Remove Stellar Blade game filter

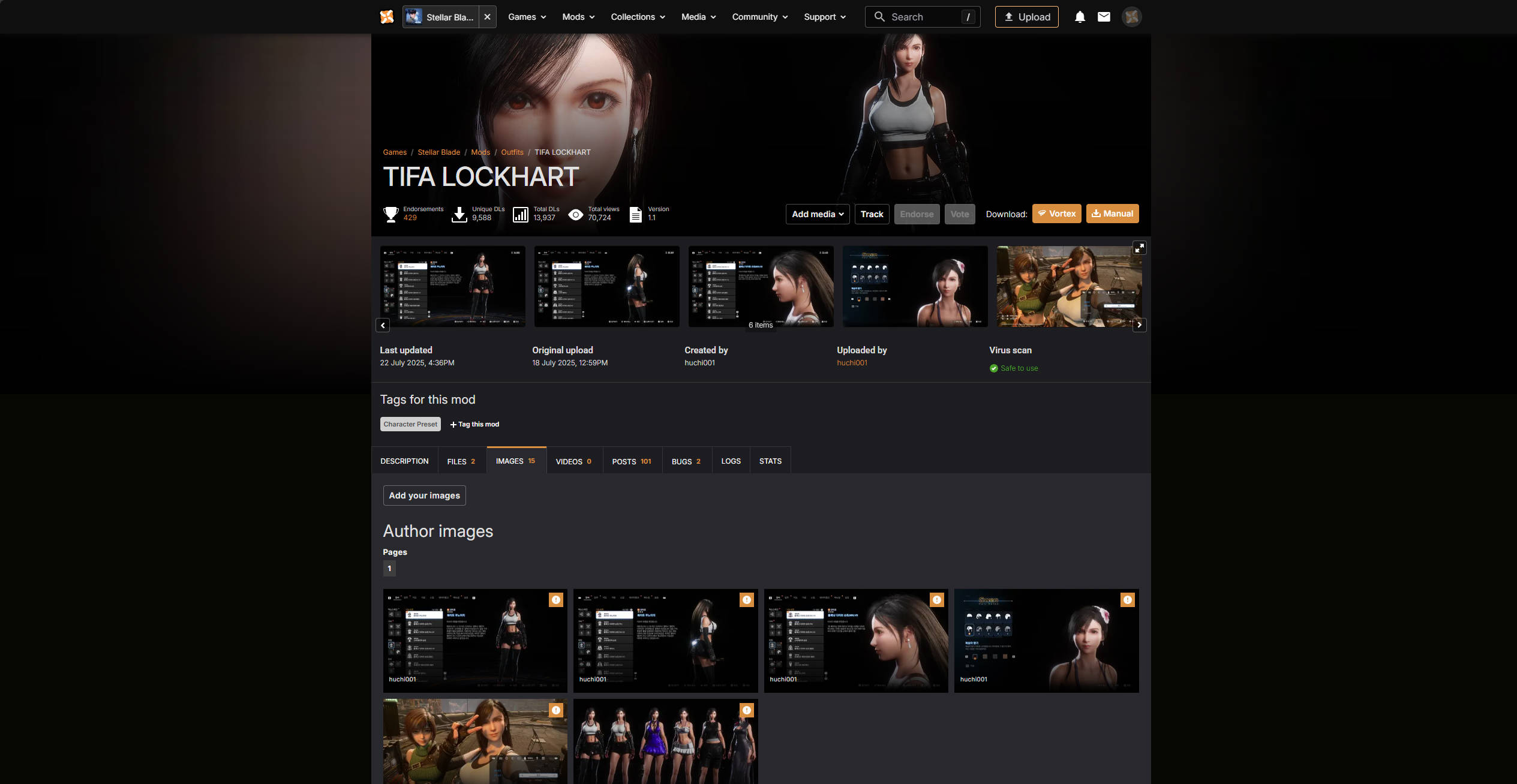pyautogui.click(x=488, y=17)
